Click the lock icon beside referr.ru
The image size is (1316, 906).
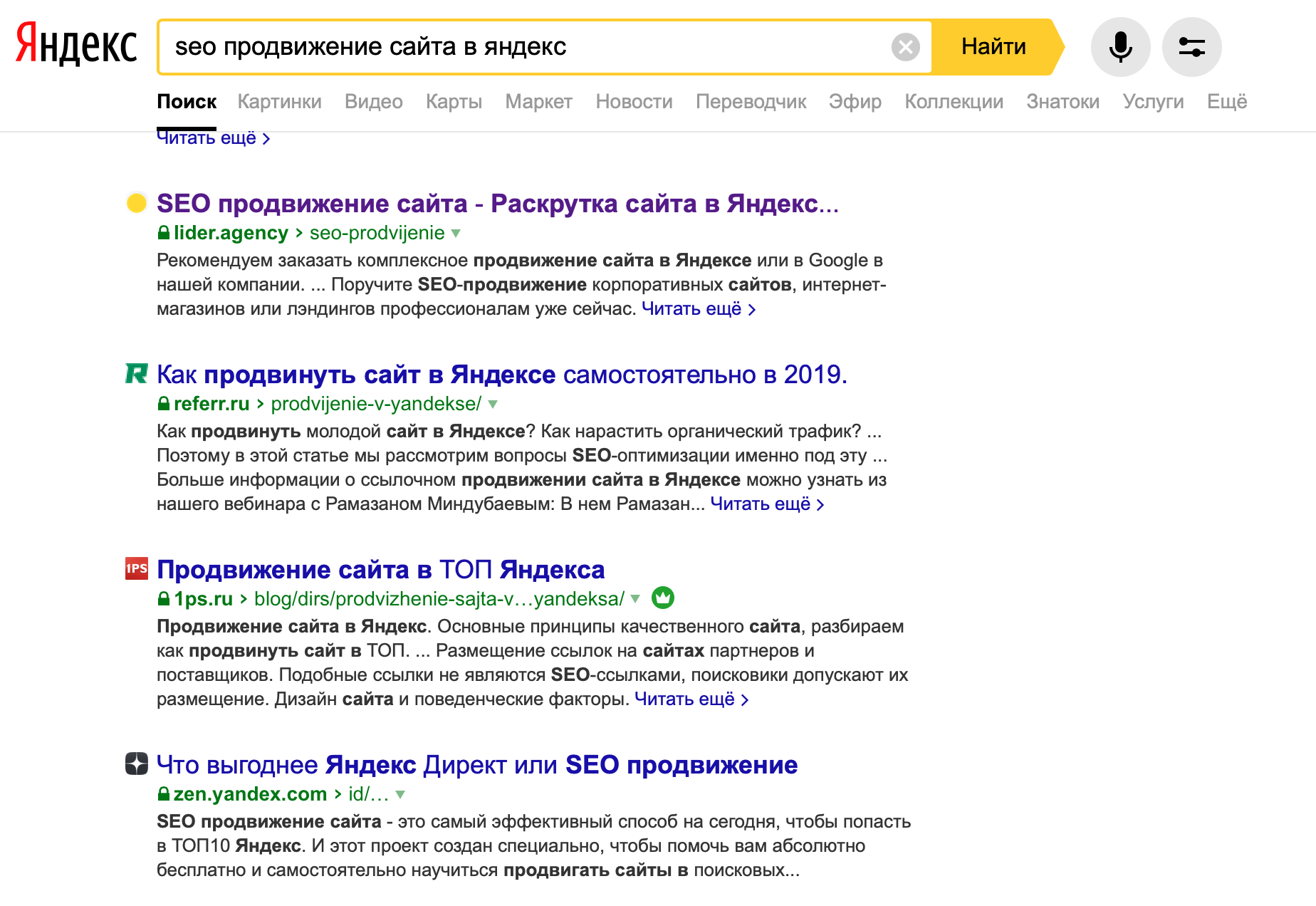click(x=163, y=403)
